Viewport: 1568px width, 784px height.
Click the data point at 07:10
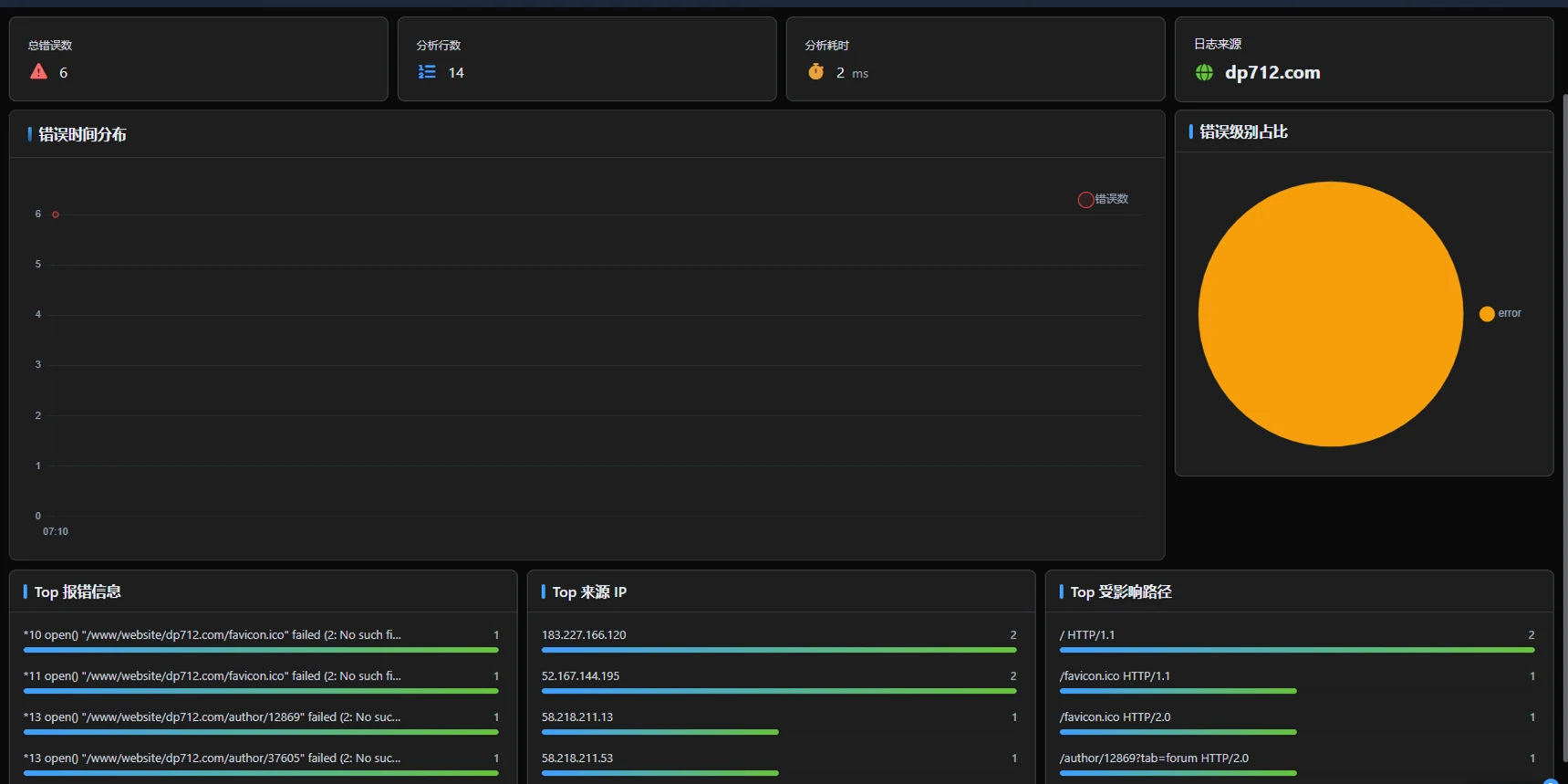coord(56,214)
